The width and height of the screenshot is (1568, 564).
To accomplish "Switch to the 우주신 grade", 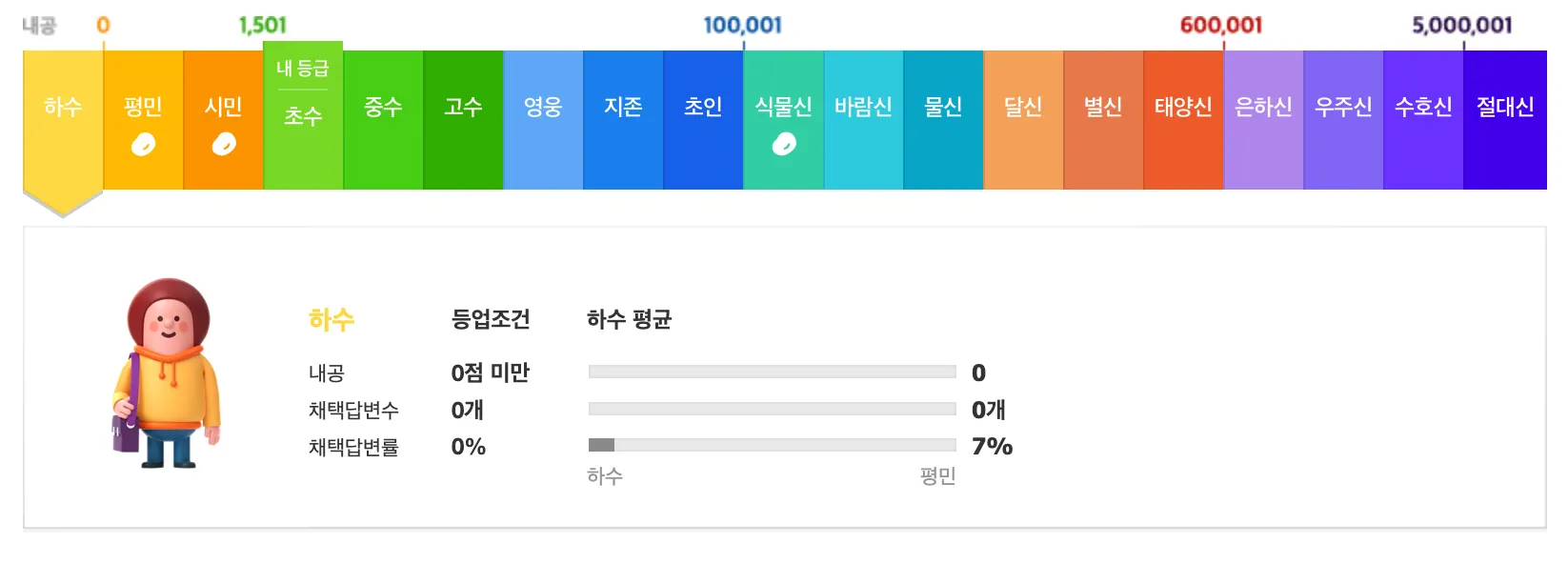I will (1343, 120).
